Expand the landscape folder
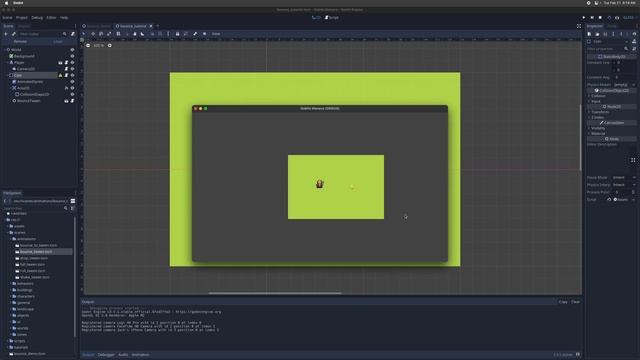 coord(11,309)
